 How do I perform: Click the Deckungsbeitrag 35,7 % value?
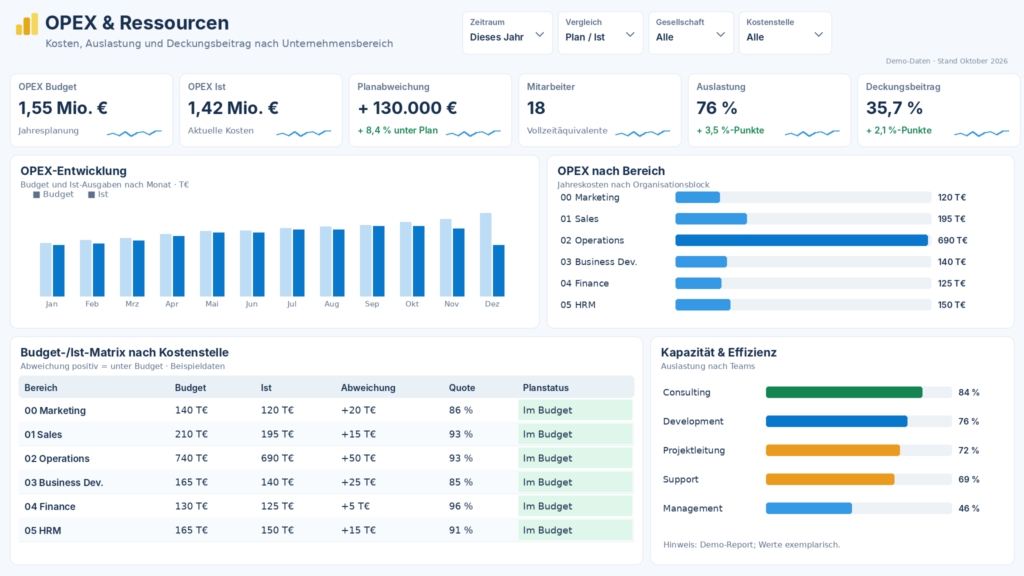(894, 108)
